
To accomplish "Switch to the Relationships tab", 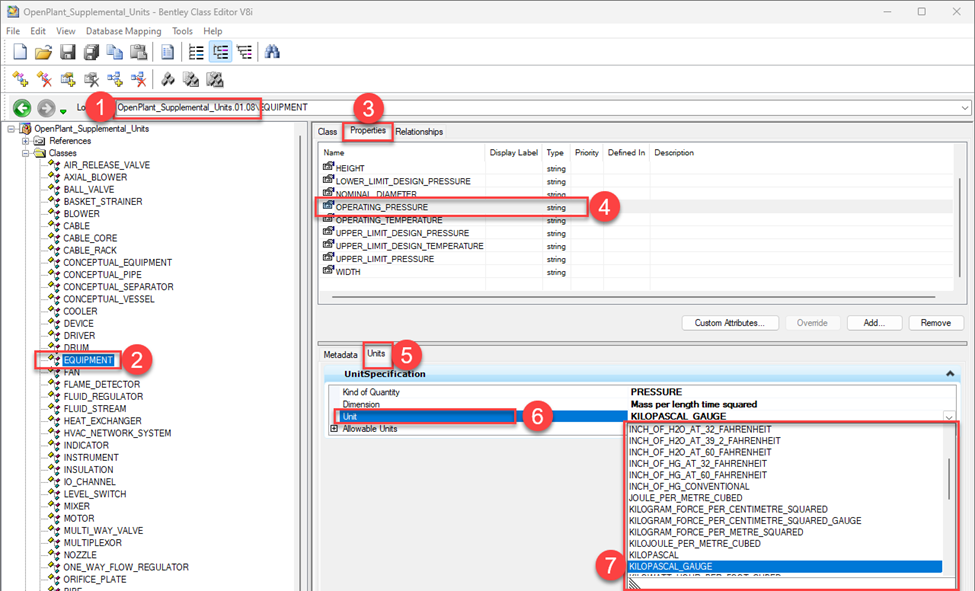I will [419, 131].
